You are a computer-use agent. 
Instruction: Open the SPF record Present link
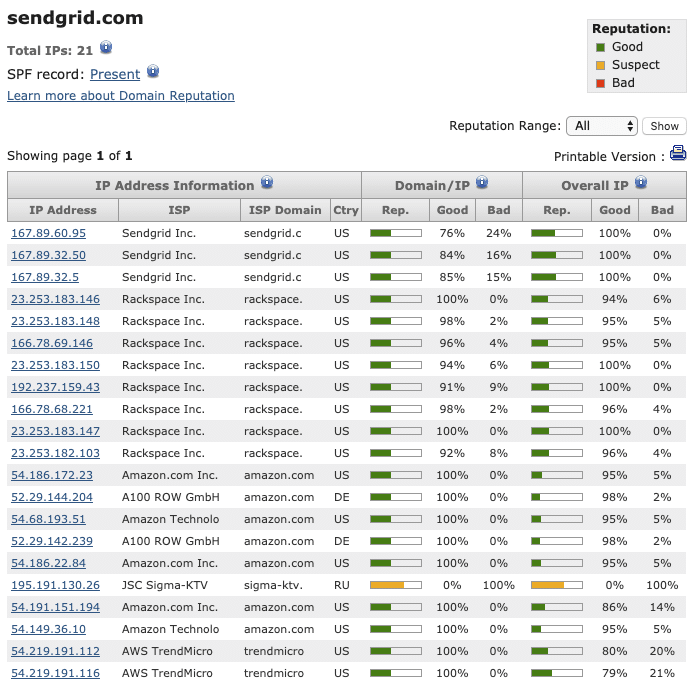(x=115, y=74)
